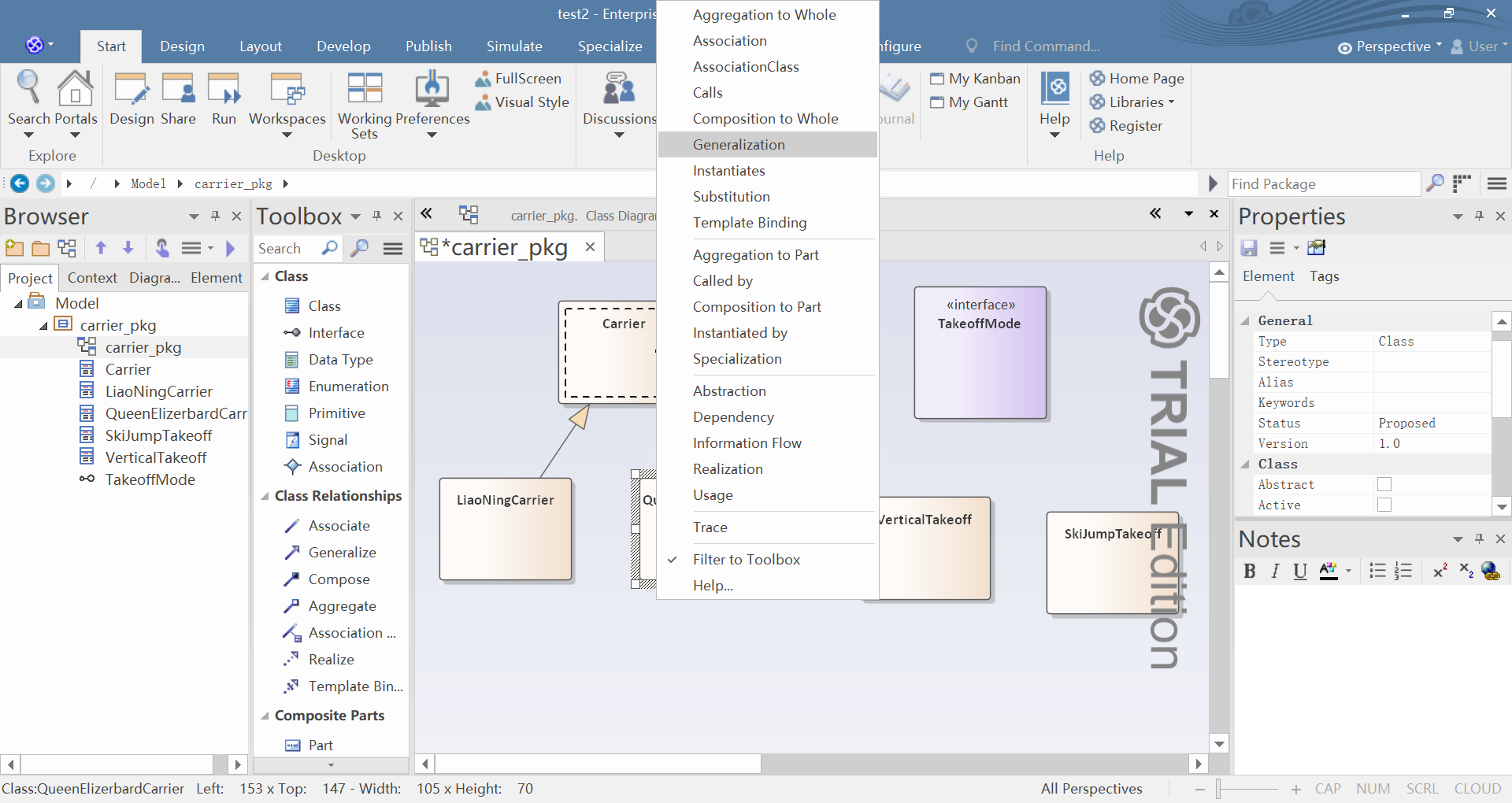Image resolution: width=1512 pixels, height=803 pixels.
Task: Select the Class tool in Toolbox
Action: coord(324,305)
